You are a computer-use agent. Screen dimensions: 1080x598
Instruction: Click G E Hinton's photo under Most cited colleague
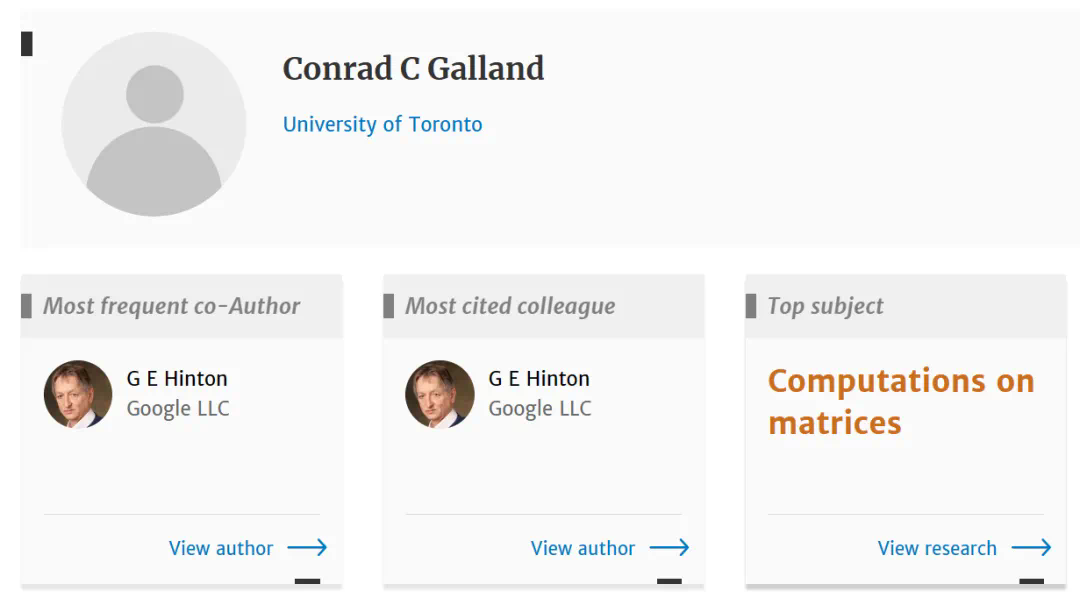(x=440, y=394)
